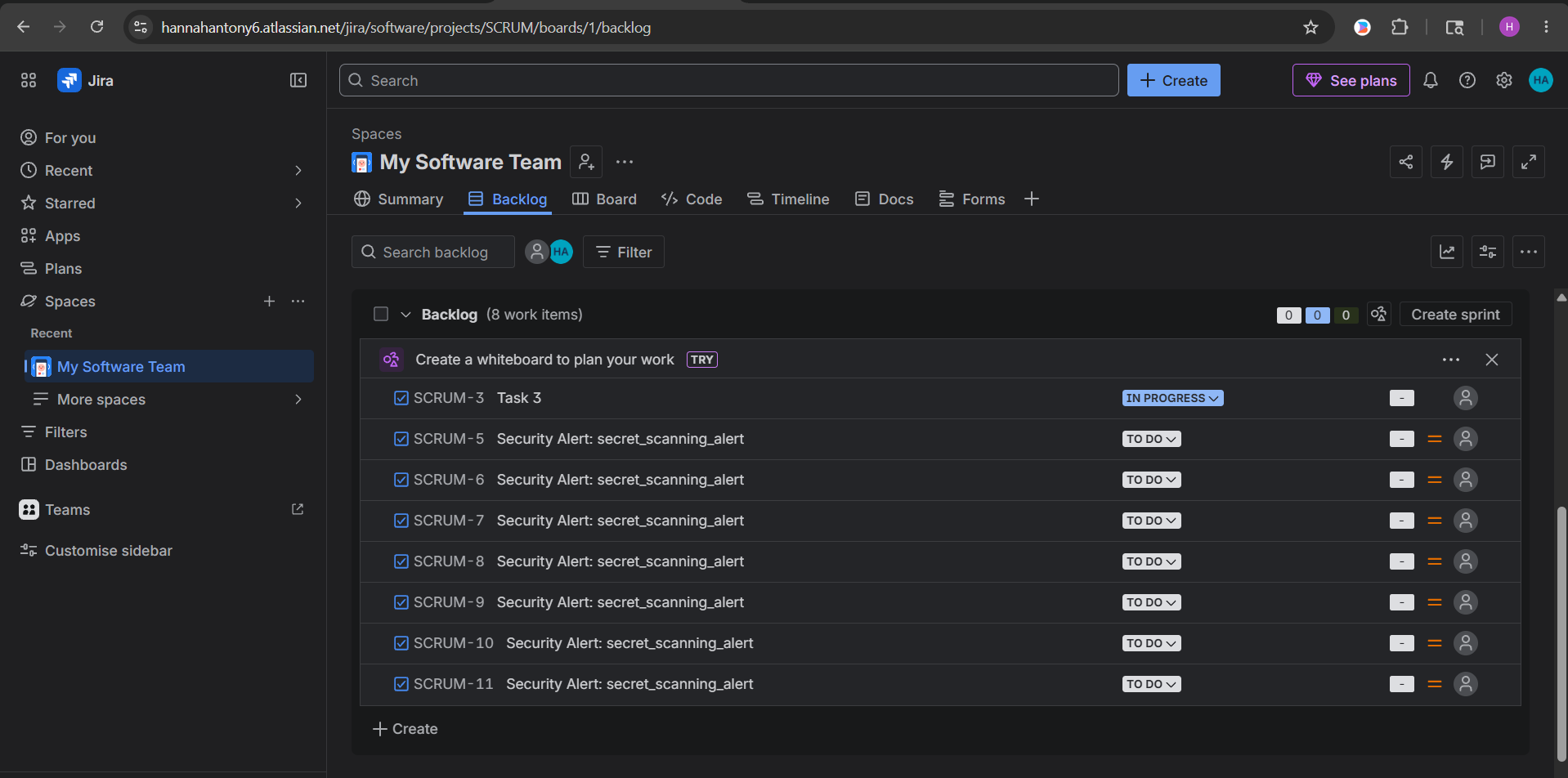Open TO DO status dropdown for SCRUM-7
This screenshot has height=778, width=1568.
(1151, 521)
